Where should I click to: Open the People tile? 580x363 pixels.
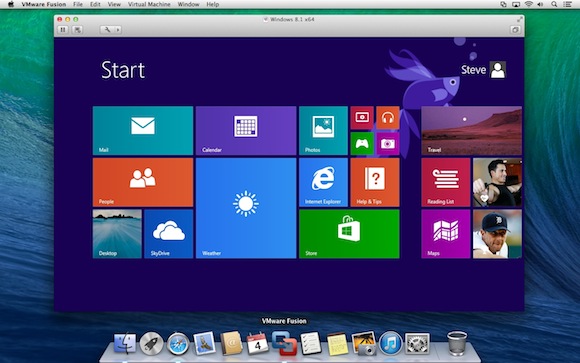143,182
